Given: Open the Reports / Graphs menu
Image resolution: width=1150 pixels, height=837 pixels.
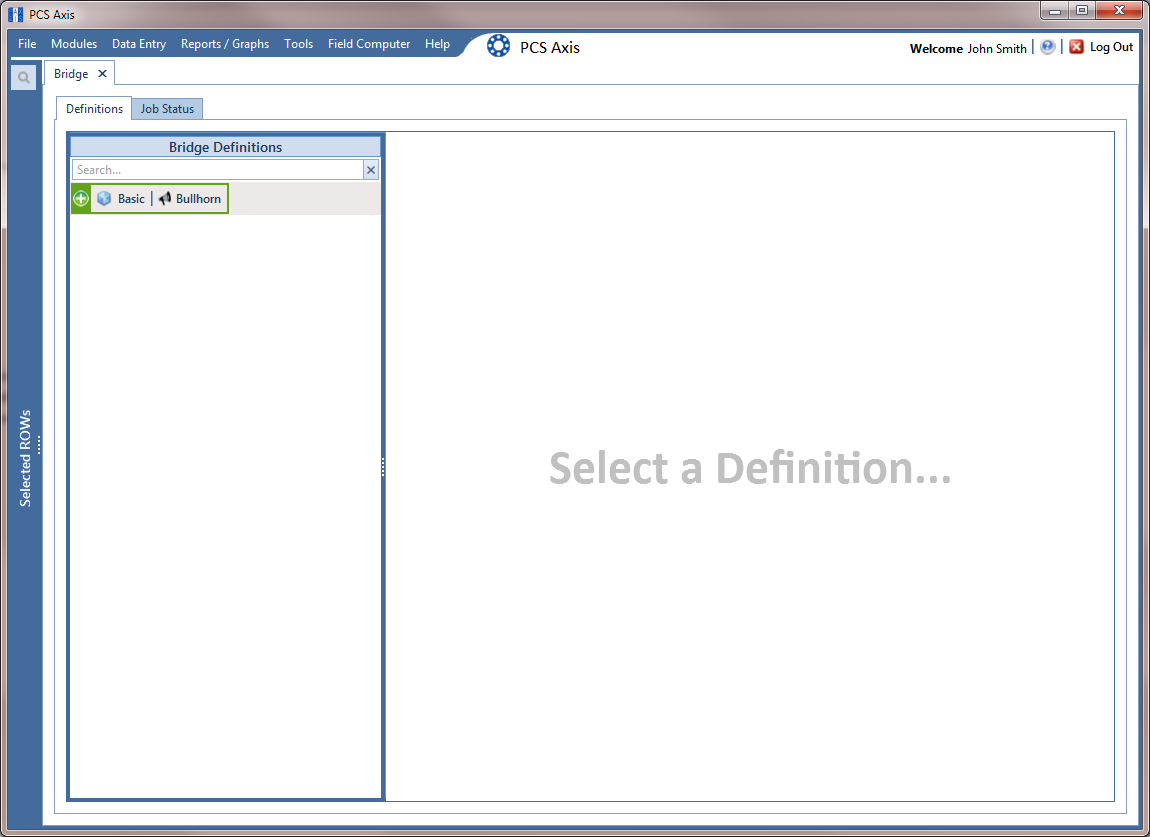Looking at the screenshot, I should 225,44.
